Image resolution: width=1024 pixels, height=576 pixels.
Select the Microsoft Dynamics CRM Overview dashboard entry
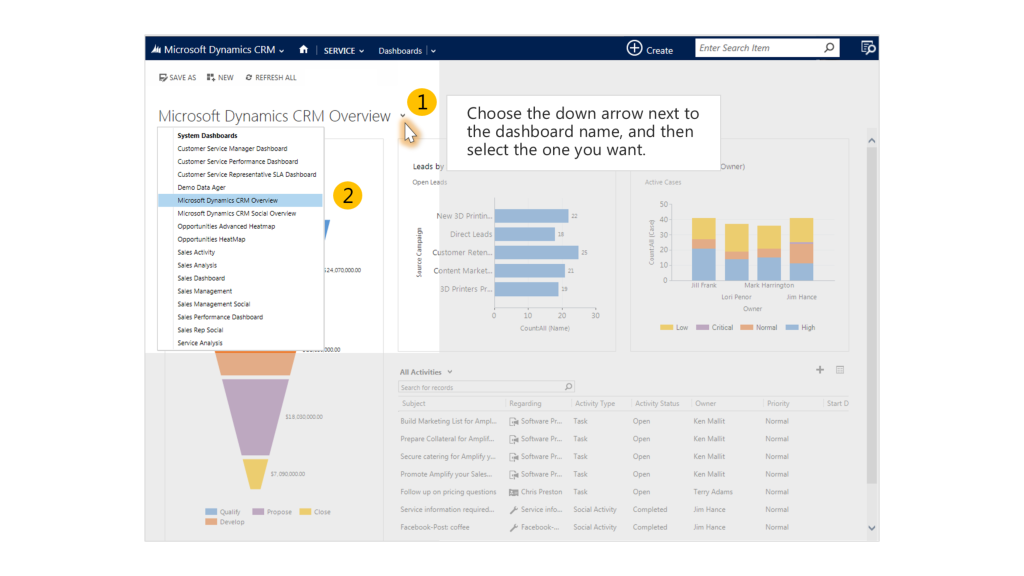(229, 200)
